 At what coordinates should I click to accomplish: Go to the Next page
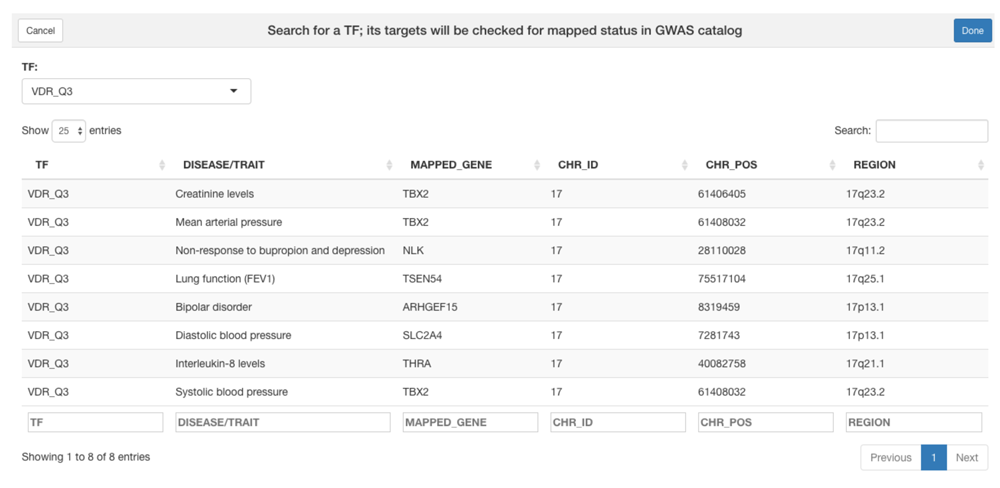[x=967, y=457]
